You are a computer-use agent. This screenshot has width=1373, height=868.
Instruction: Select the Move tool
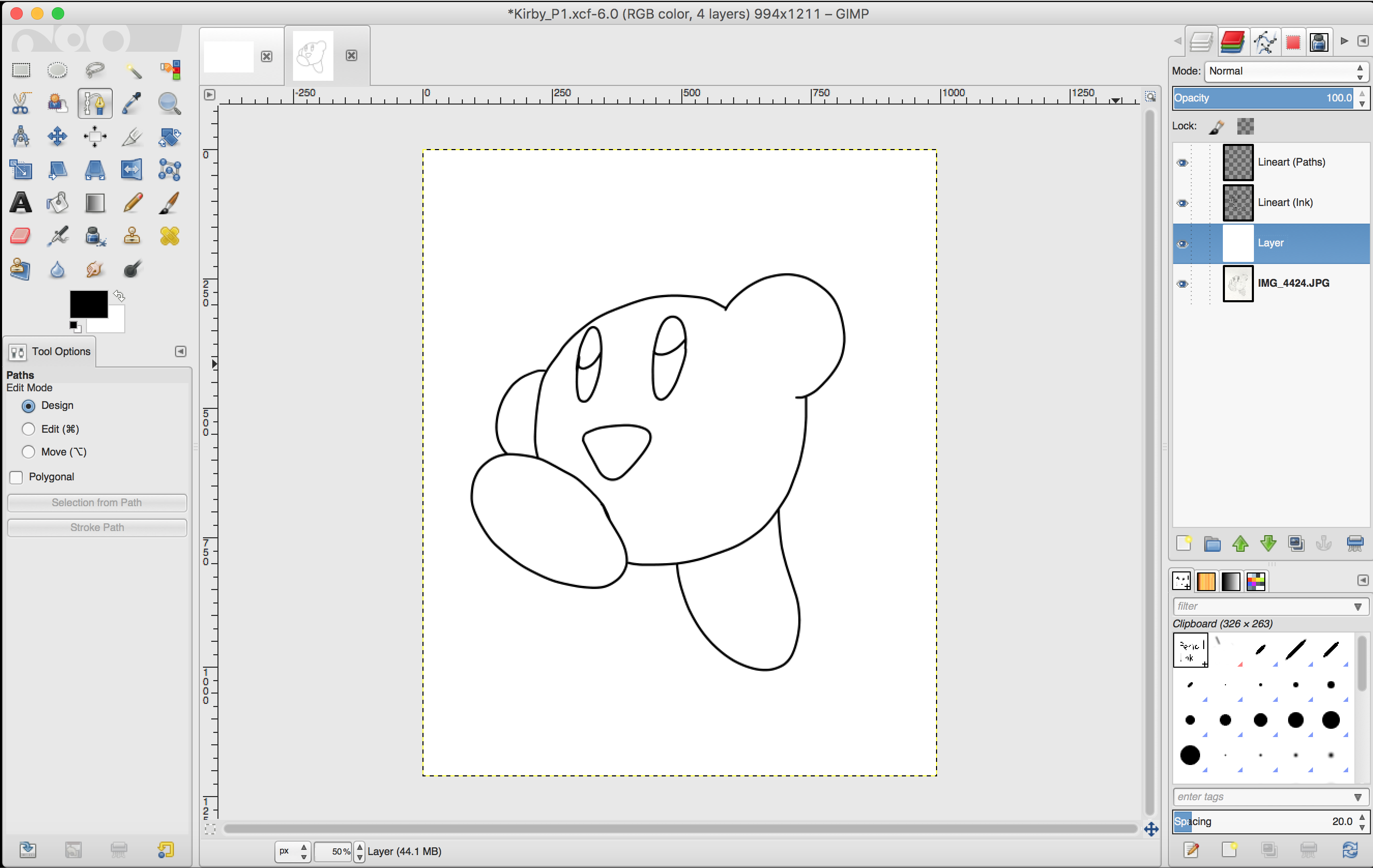pos(57,136)
